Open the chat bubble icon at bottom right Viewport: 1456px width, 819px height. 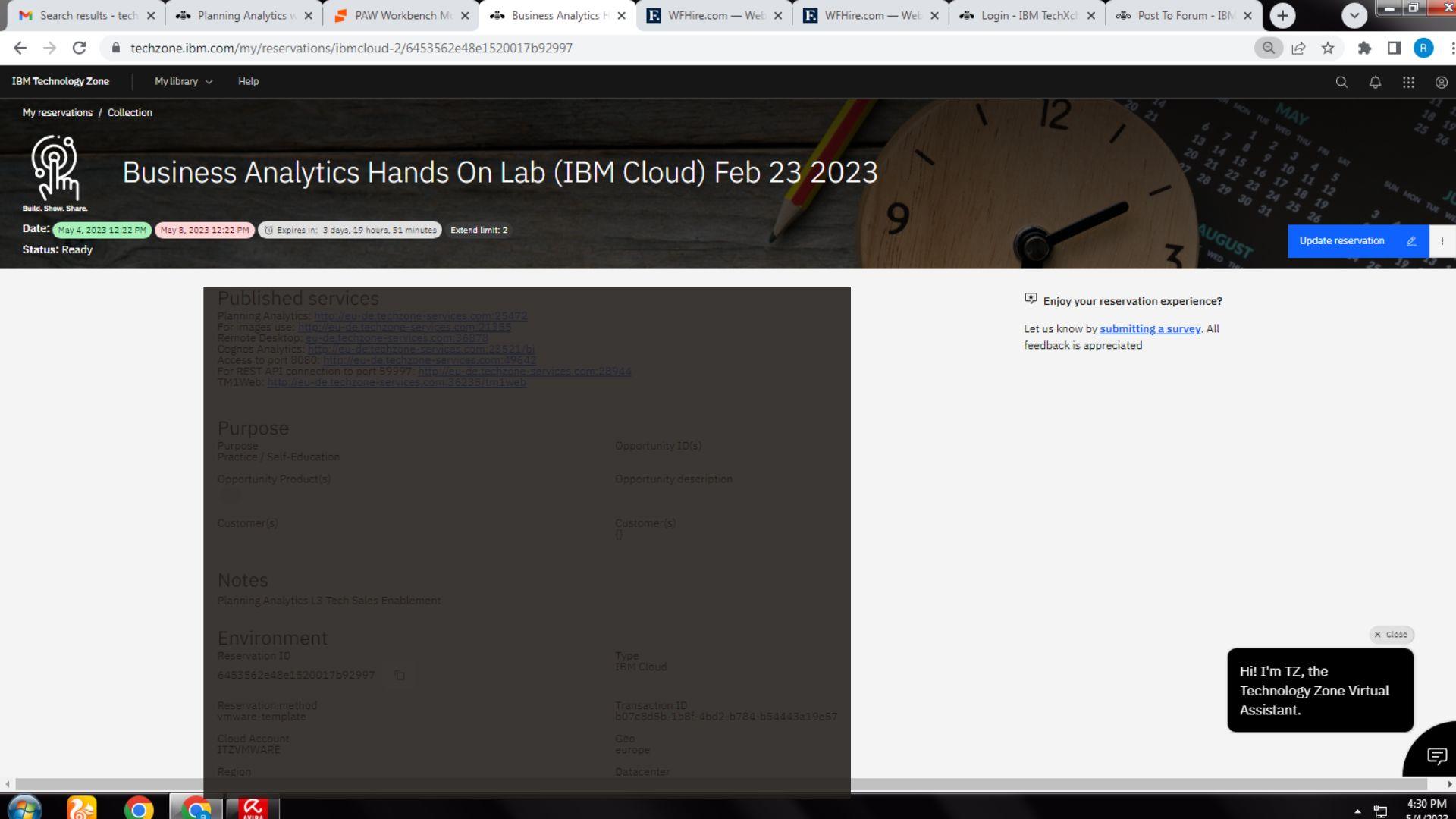1438,755
